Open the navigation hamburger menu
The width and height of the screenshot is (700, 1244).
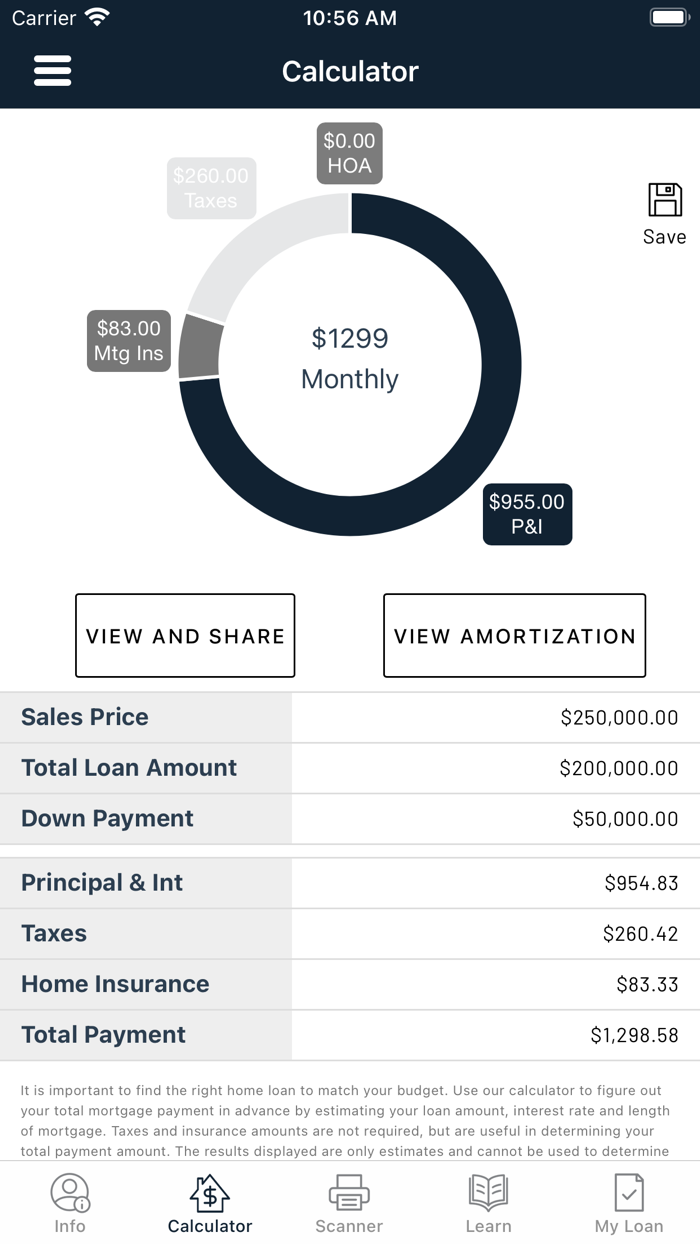click(52, 70)
